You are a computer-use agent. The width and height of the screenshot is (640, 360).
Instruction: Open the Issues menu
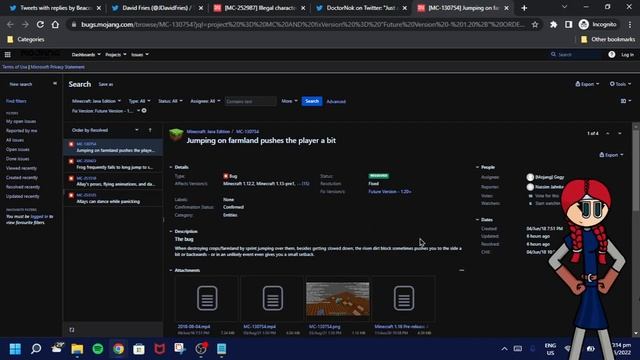[x=140, y=54]
